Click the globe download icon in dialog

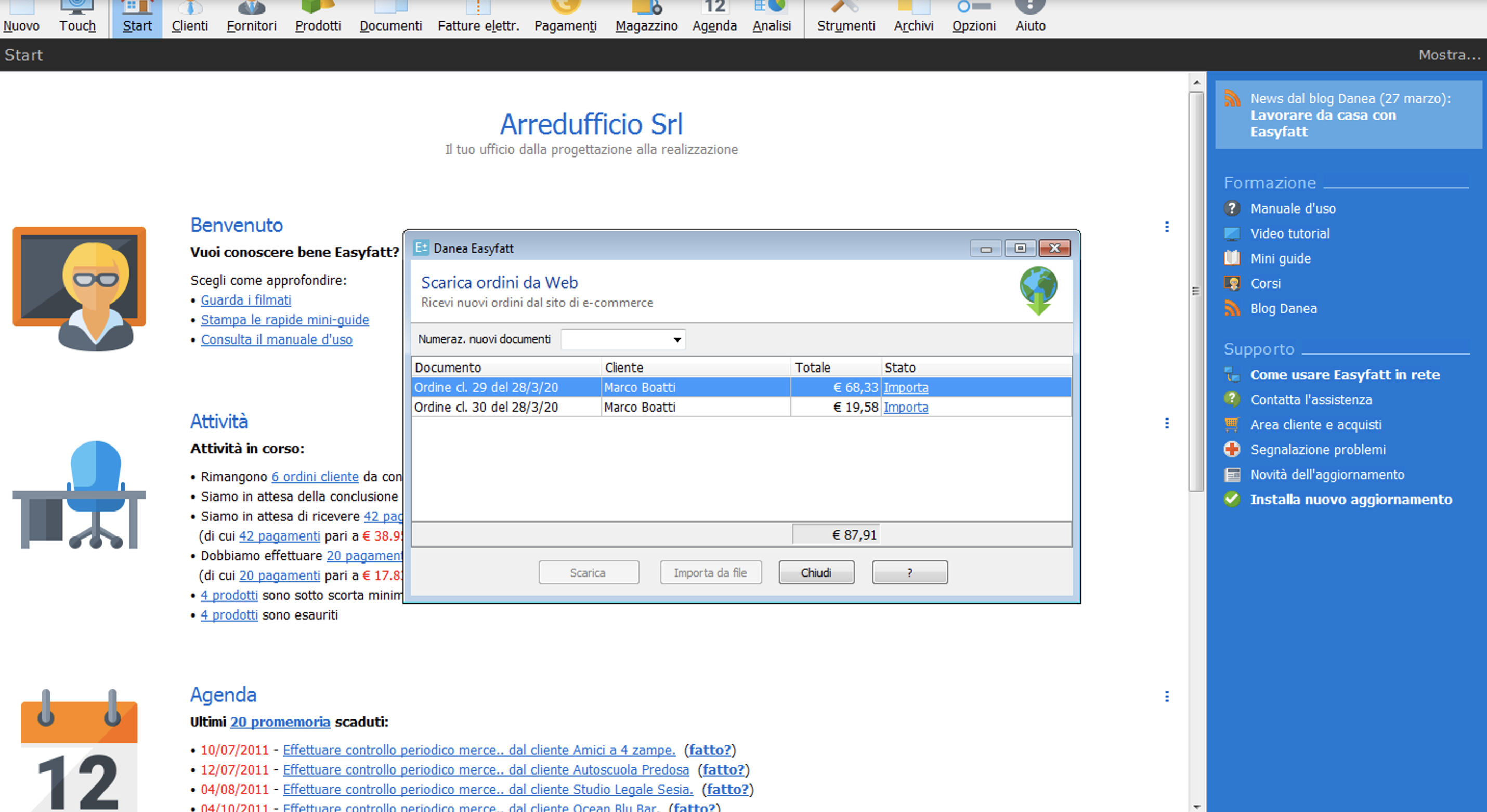tap(1038, 291)
